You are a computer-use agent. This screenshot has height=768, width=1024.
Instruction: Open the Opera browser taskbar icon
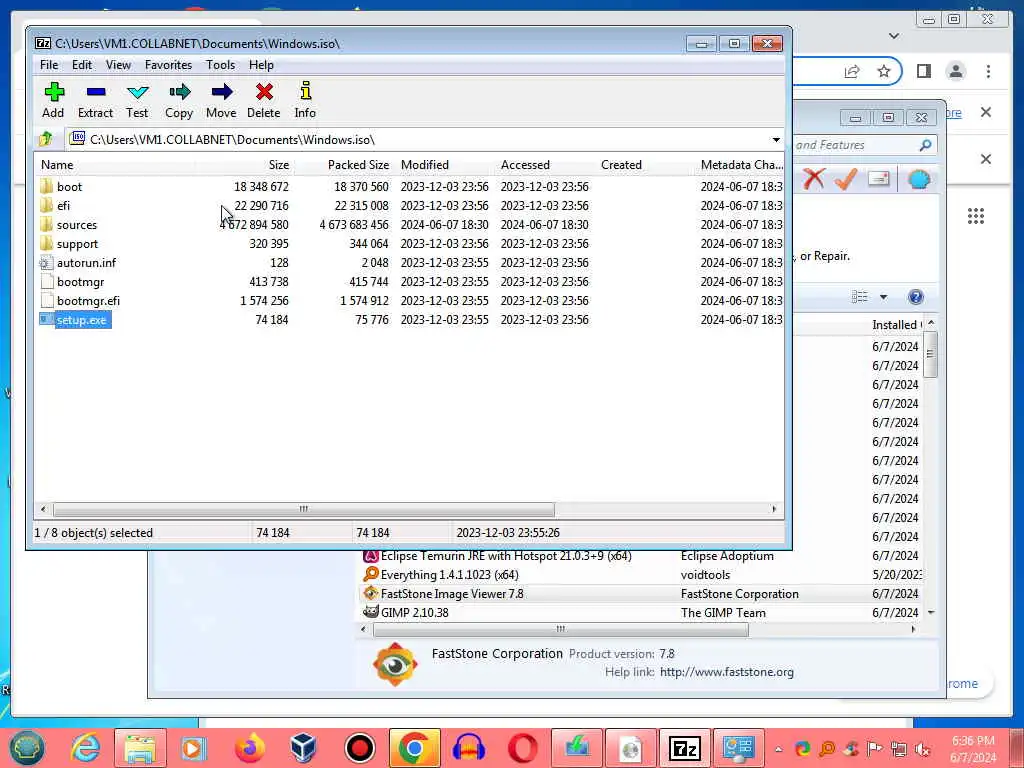click(x=522, y=748)
